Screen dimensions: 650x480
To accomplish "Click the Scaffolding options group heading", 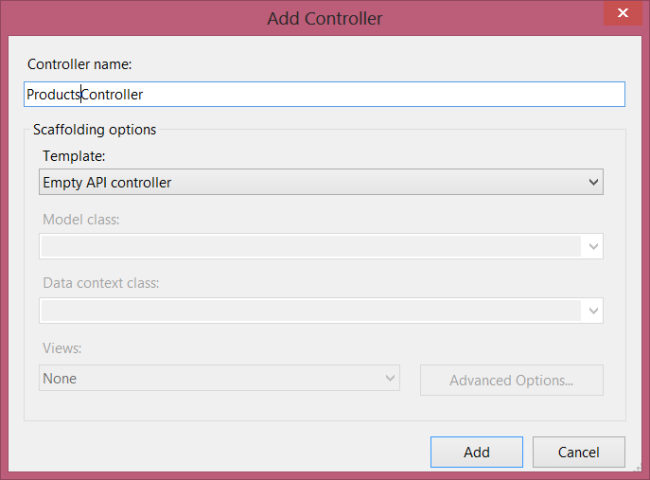I will (x=94, y=129).
